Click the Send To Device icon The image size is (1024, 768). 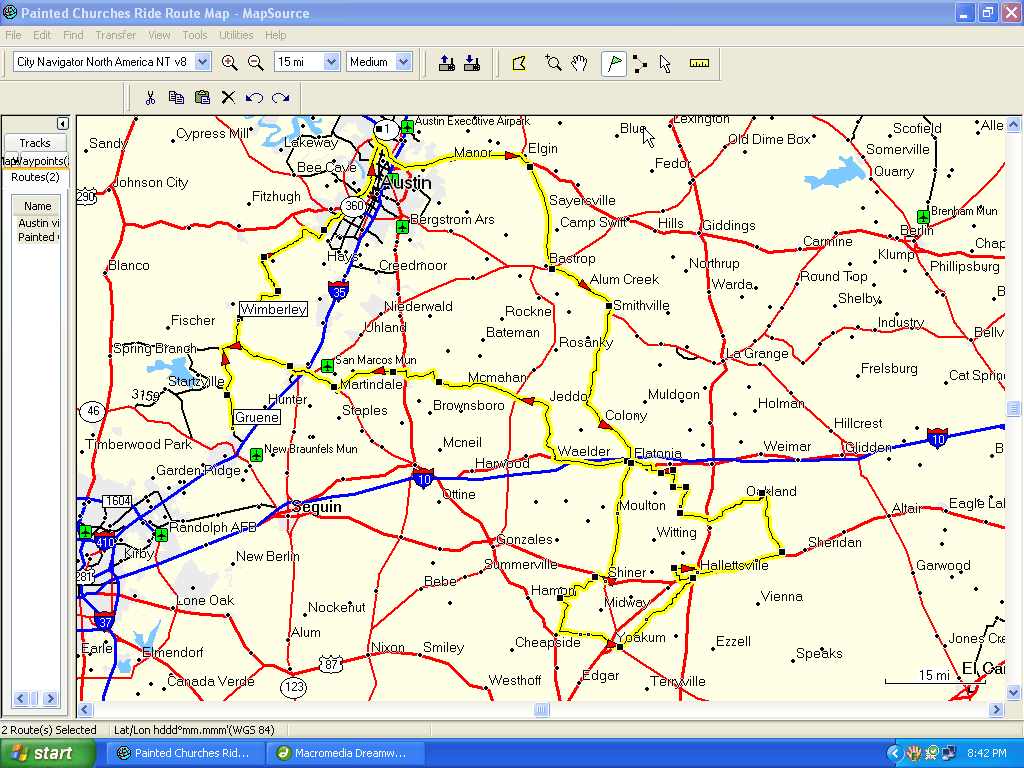[x=447, y=63]
